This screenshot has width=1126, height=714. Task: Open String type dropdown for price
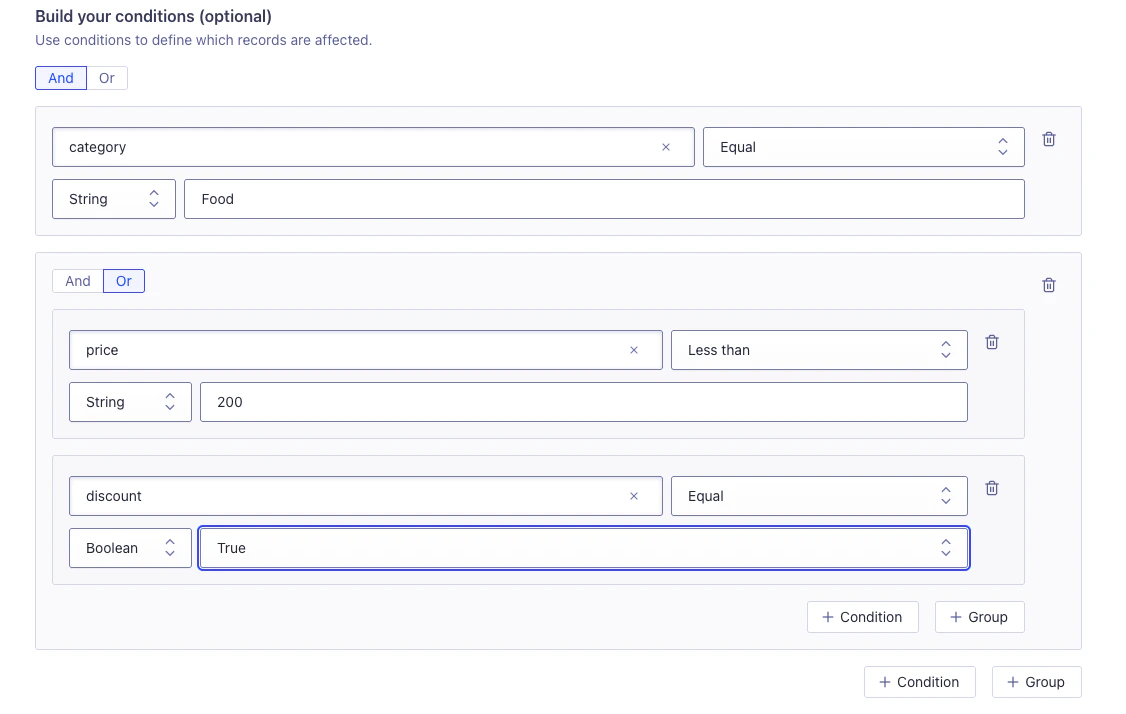coord(130,402)
